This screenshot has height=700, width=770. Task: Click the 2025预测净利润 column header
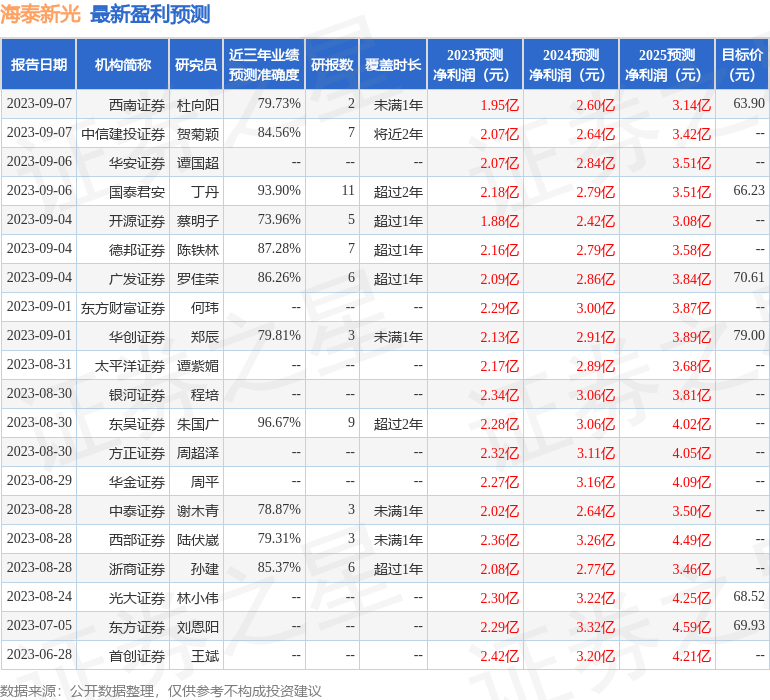coord(667,64)
